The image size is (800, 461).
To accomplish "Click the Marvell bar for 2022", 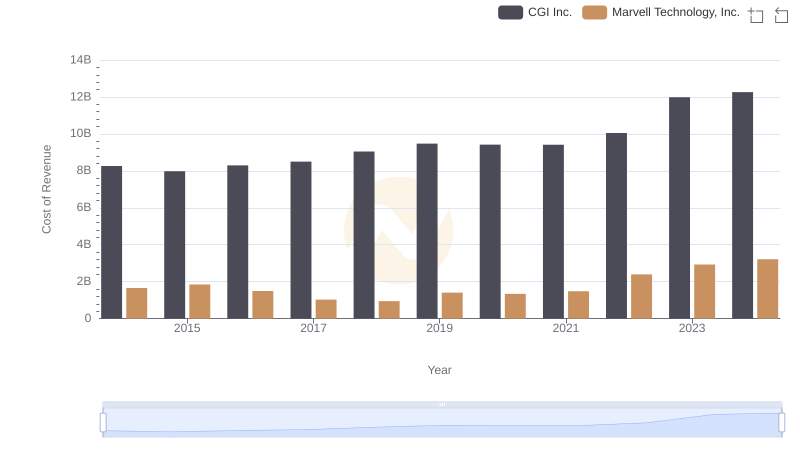I will [x=641, y=296].
